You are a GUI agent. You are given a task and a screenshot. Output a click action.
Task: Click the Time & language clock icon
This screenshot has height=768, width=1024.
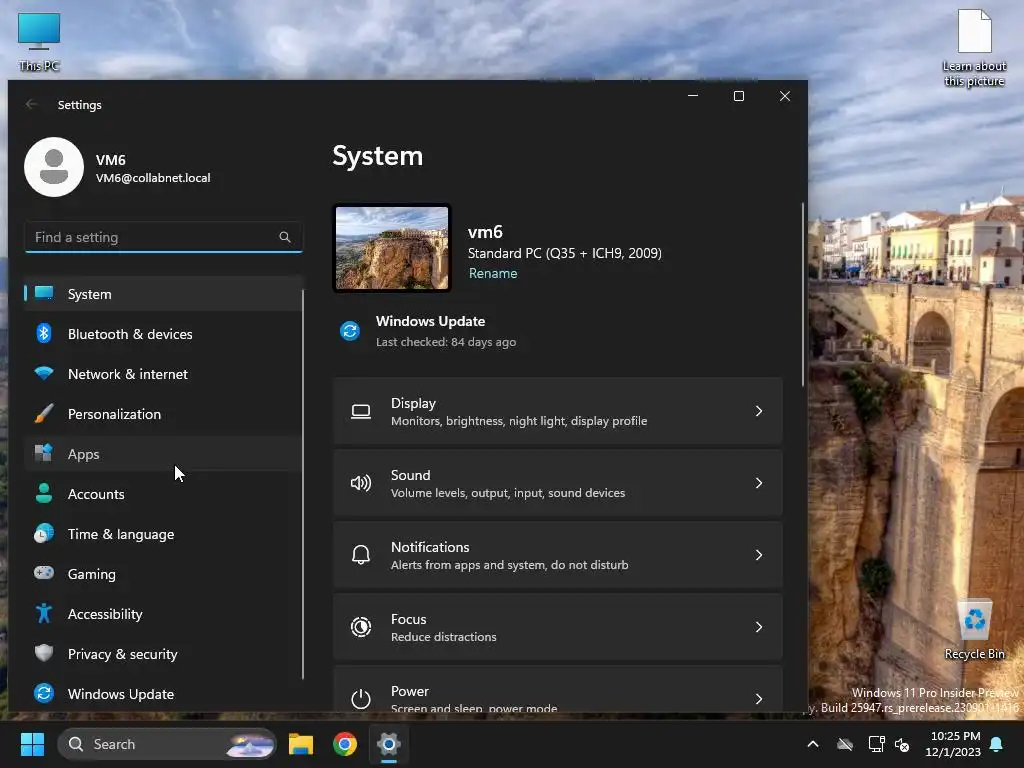tap(44, 533)
